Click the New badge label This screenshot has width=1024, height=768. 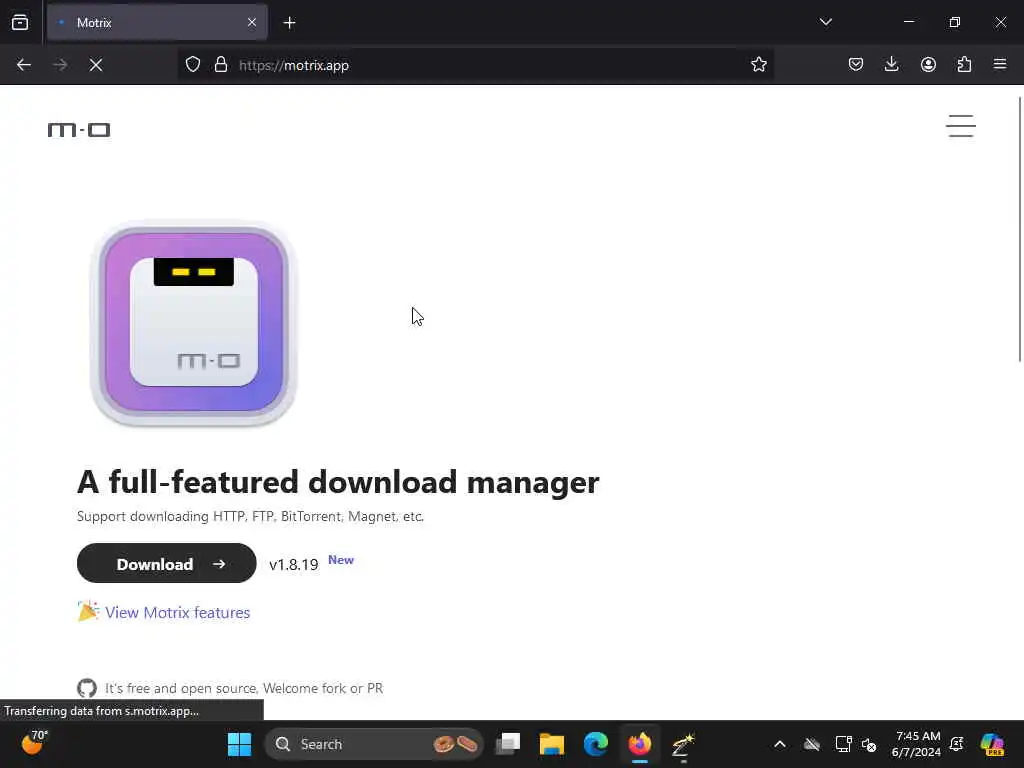pos(341,560)
